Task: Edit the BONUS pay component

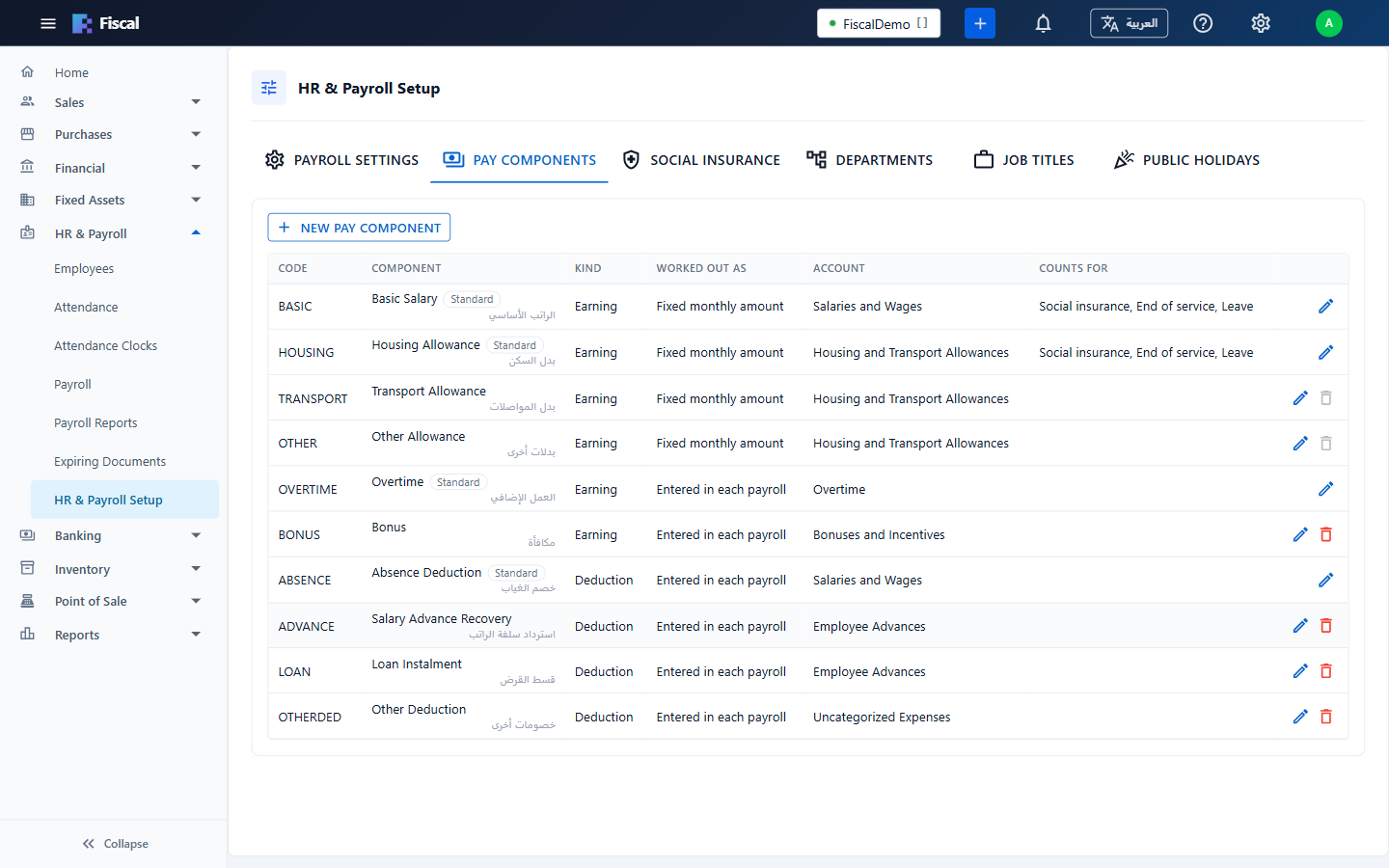Action: [x=1300, y=534]
